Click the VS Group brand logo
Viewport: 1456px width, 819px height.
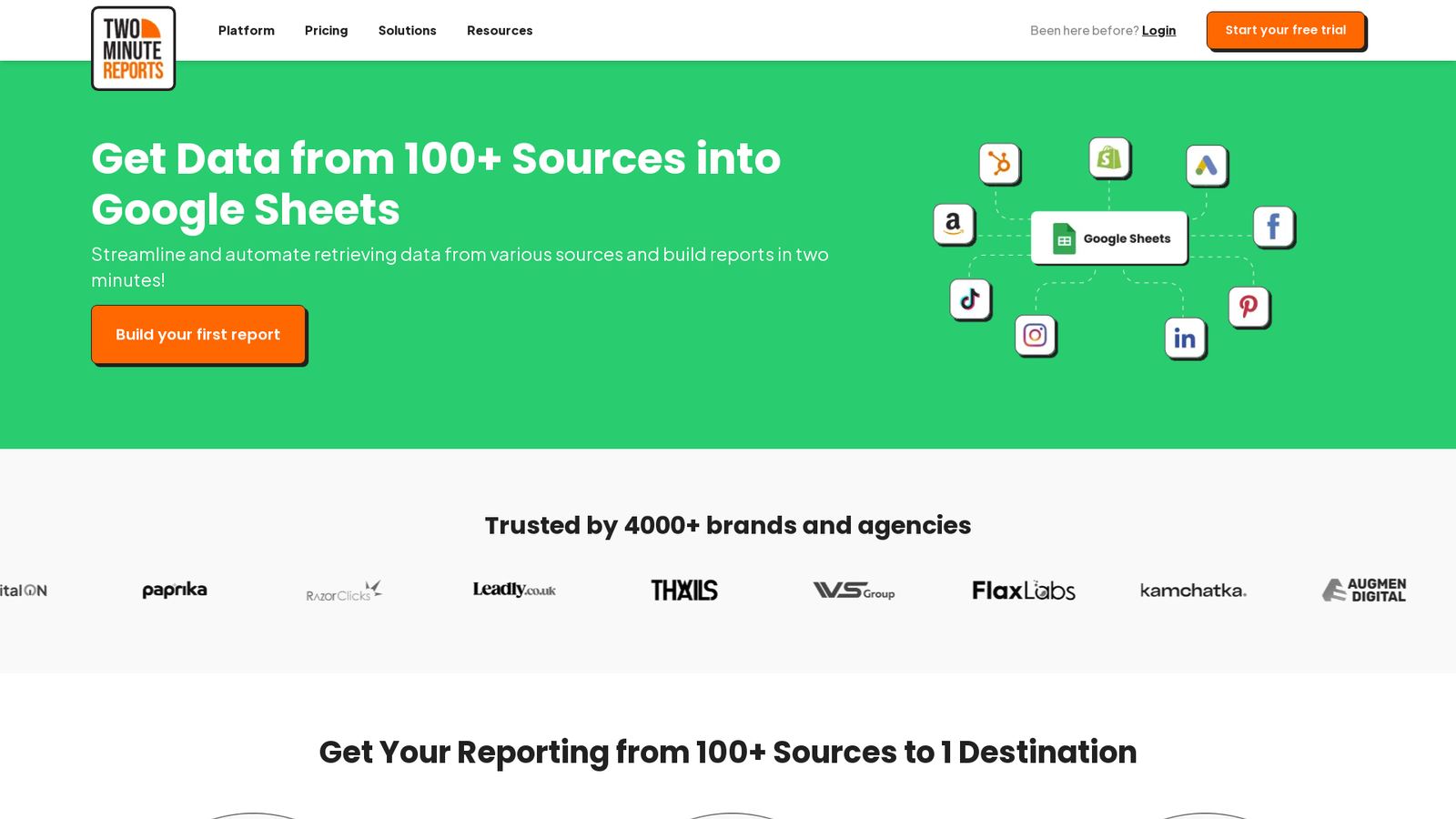(x=854, y=591)
